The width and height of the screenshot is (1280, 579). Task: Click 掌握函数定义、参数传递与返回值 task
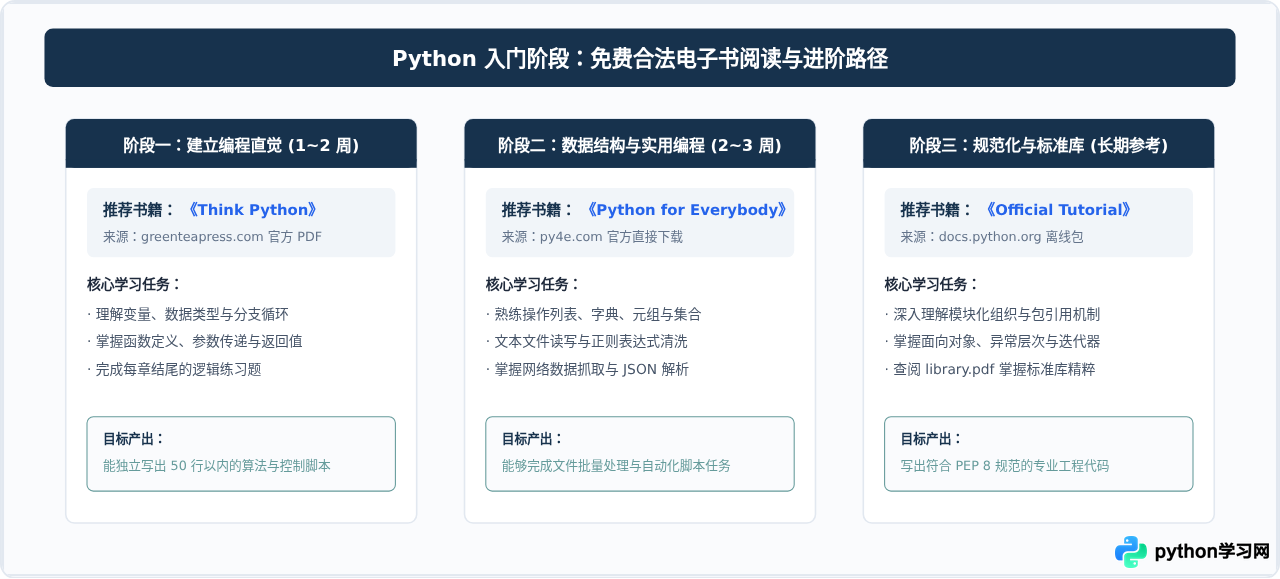point(195,341)
